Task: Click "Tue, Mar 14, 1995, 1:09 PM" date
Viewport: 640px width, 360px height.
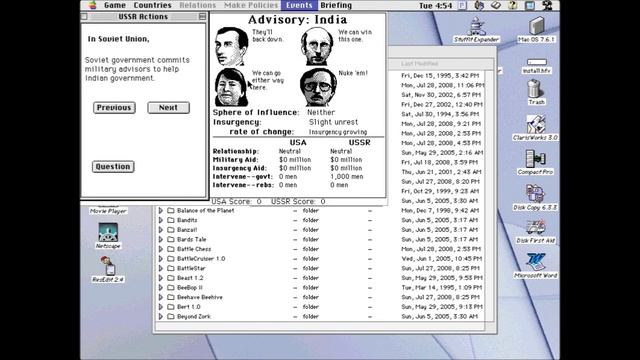Action: pos(442,288)
